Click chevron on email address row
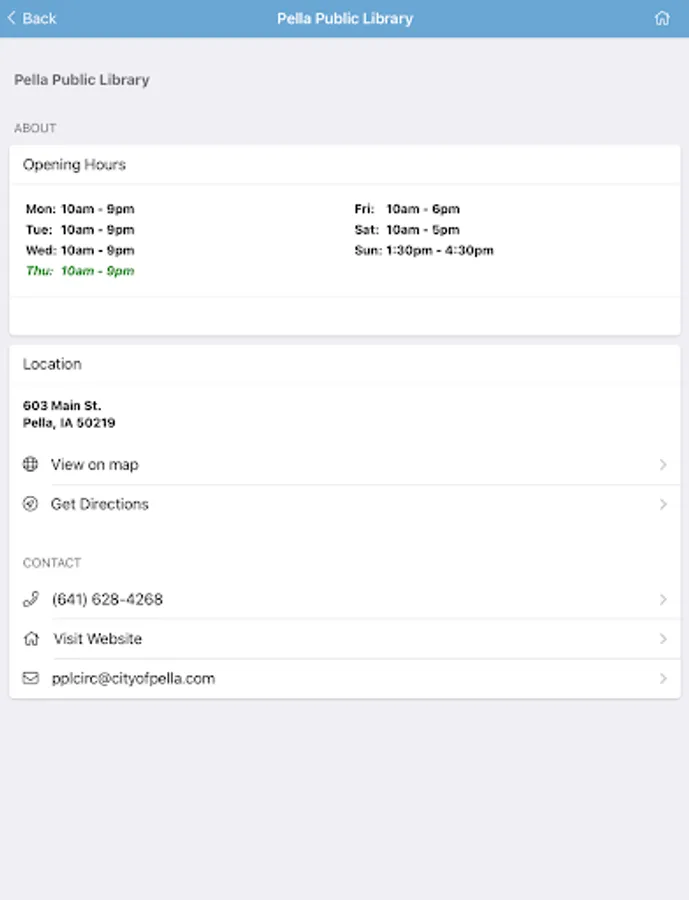 (663, 678)
